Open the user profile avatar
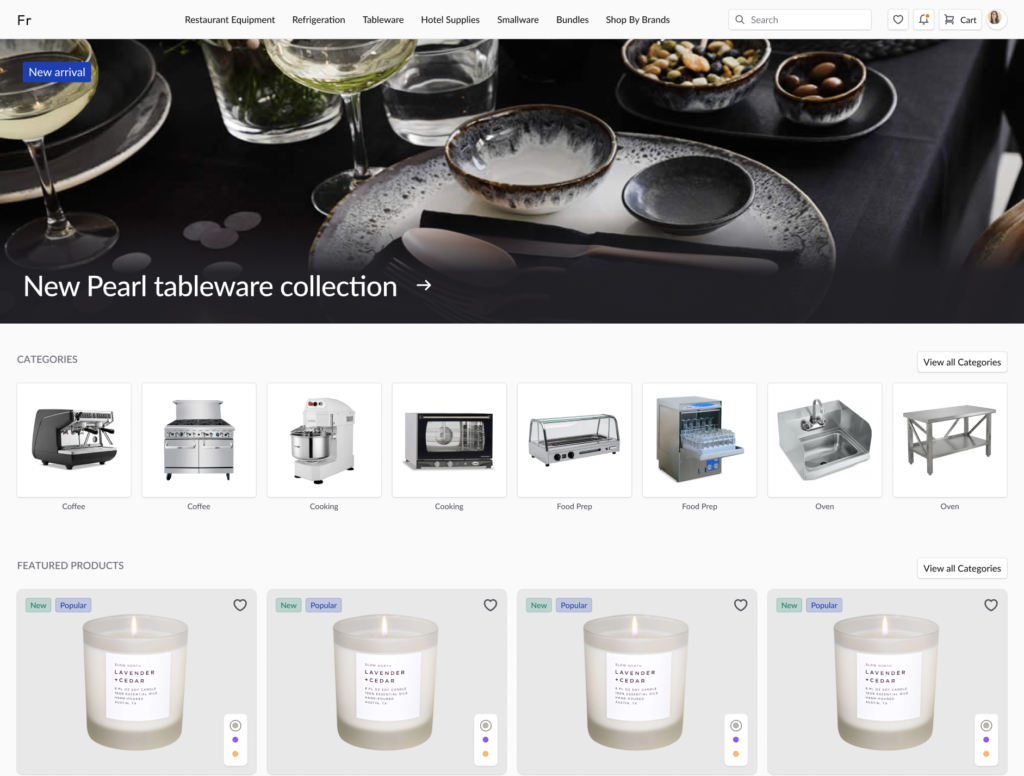 (x=995, y=18)
